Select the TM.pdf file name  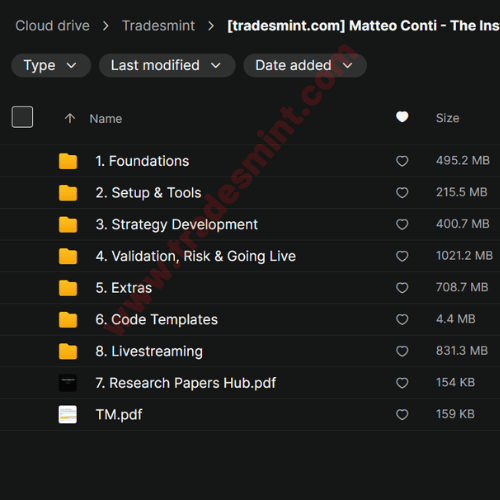tap(119, 415)
